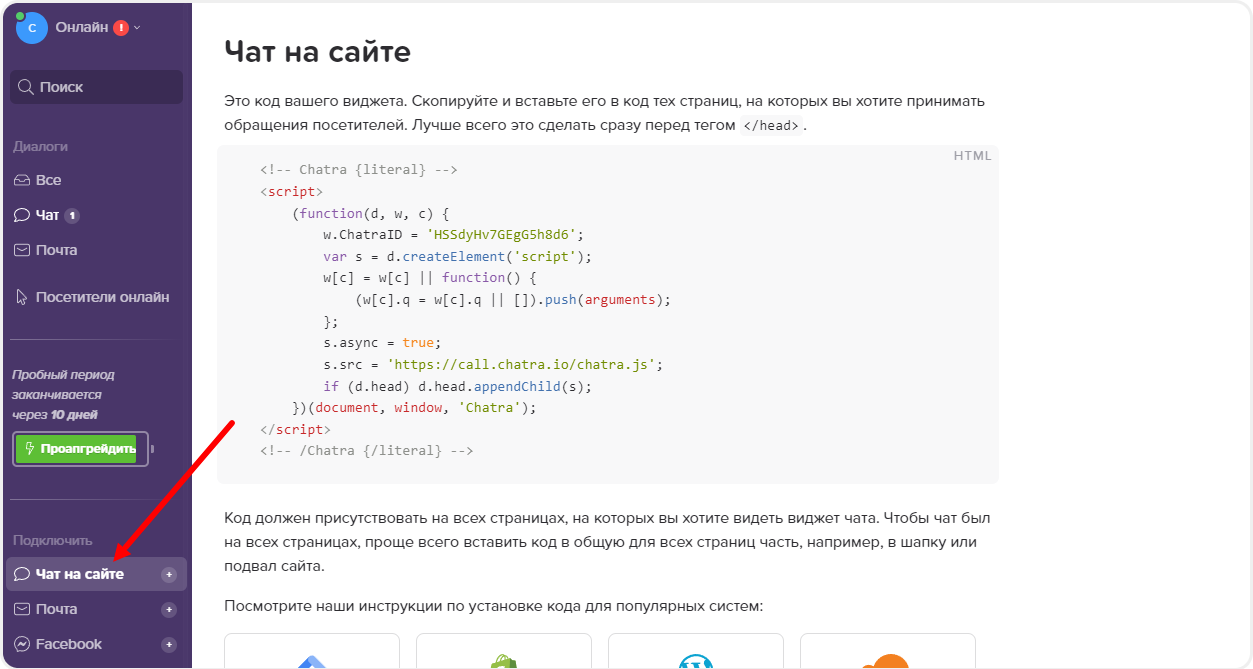
Task: Click unread count badge next to Чат
Action: point(72,215)
